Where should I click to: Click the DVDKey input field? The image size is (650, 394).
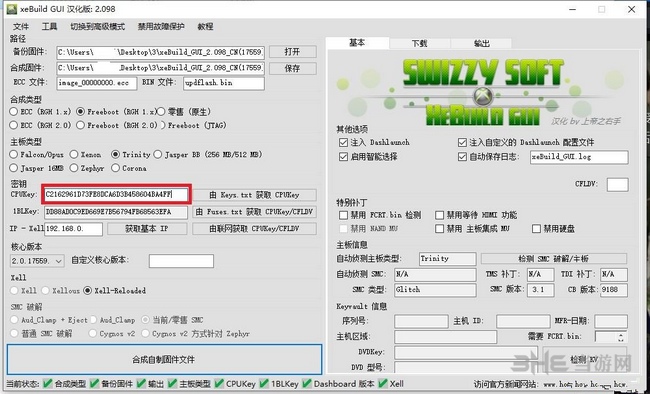(x=467, y=352)
